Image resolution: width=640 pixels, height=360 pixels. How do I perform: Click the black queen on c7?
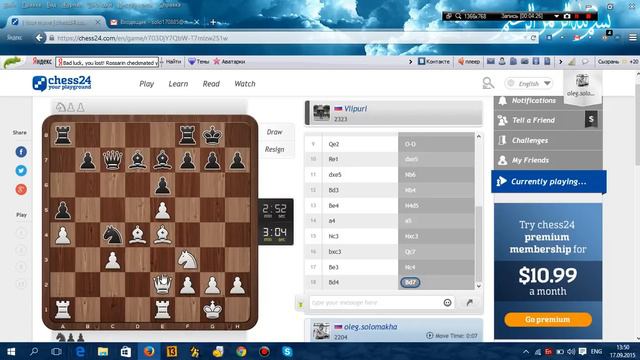[113, 160]
